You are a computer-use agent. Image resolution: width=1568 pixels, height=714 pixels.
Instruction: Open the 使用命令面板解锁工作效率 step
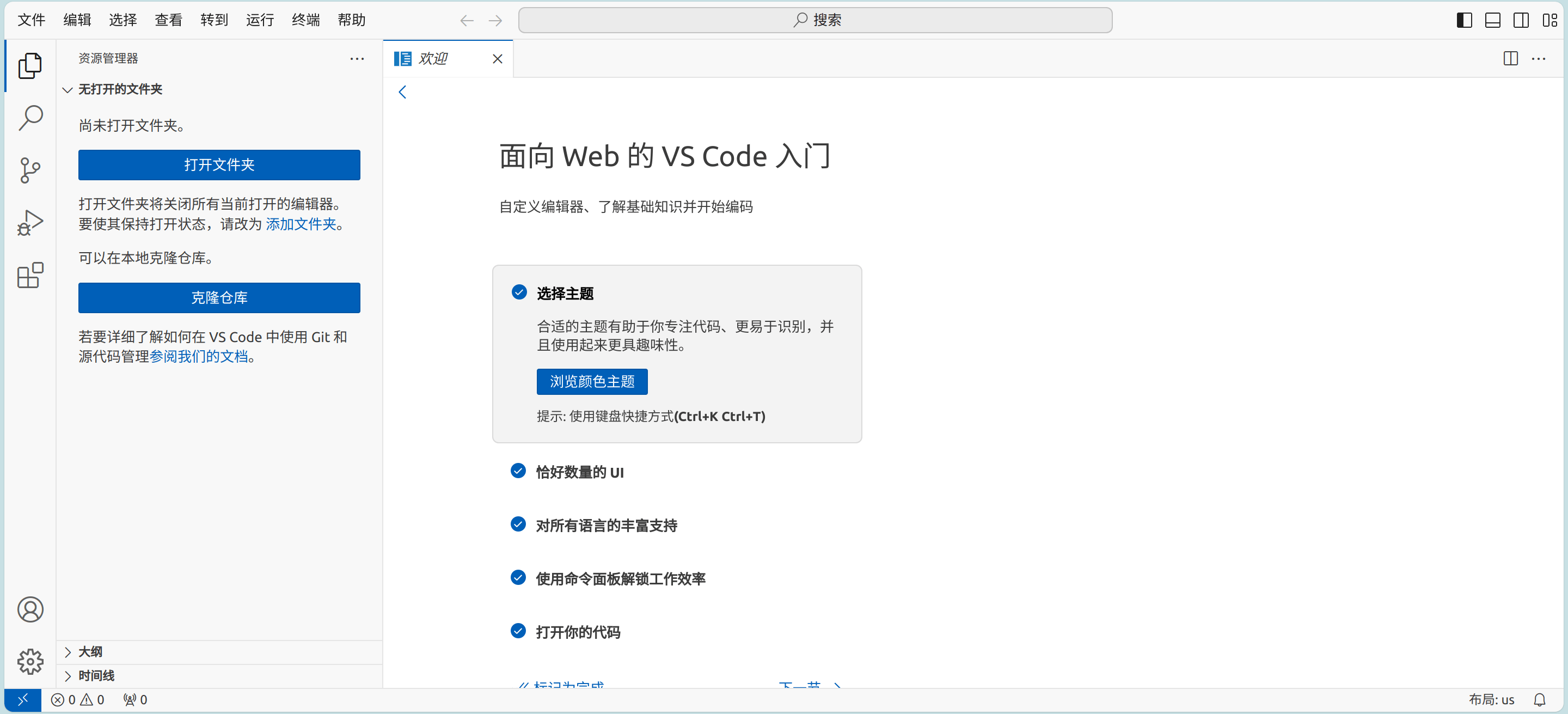pos(620,579)
